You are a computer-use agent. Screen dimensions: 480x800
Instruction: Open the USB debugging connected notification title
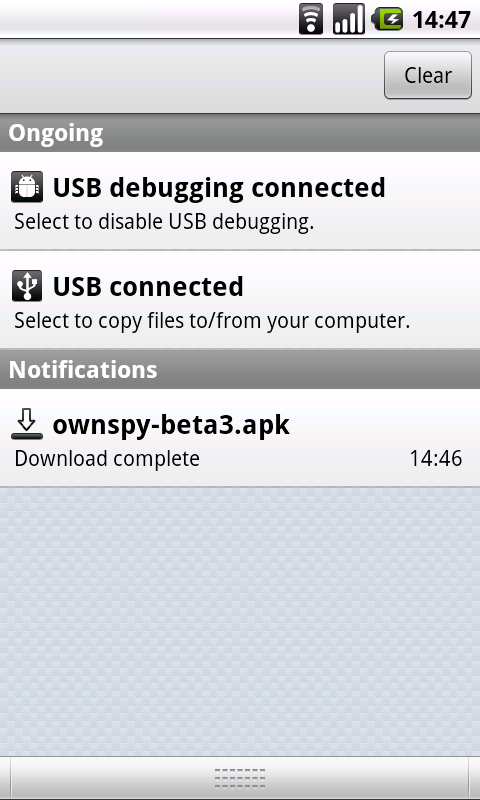219,188
